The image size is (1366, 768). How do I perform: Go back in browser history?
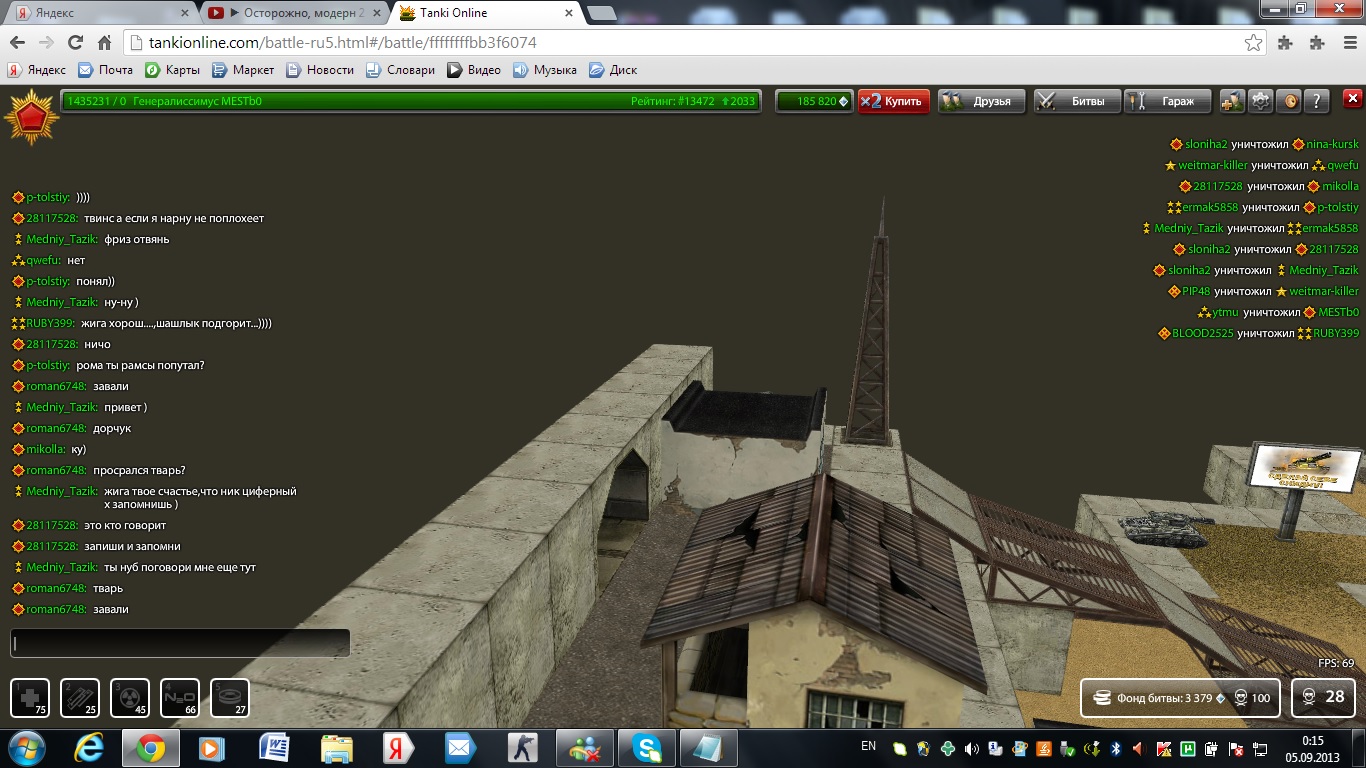[17, 43]
